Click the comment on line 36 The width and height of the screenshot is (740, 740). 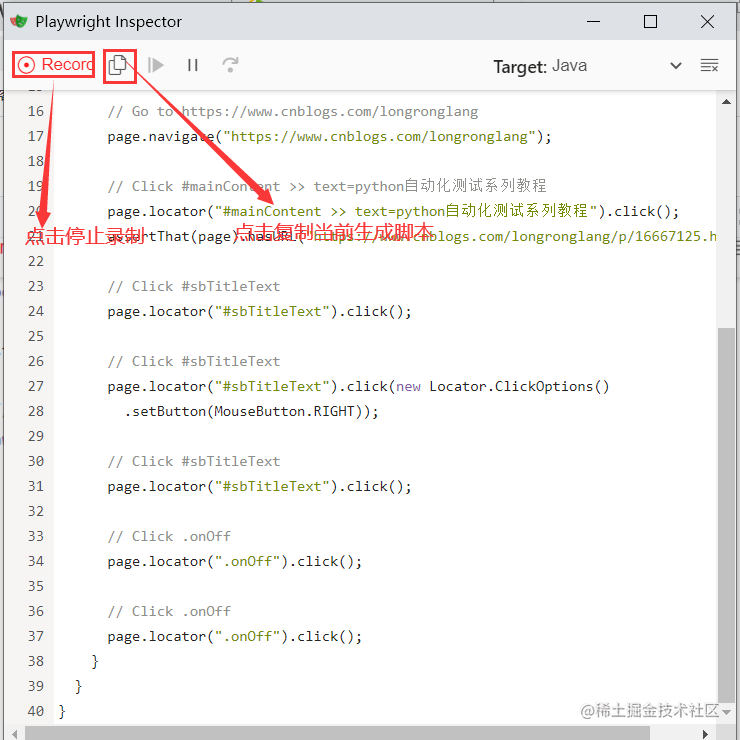[169, 611]
